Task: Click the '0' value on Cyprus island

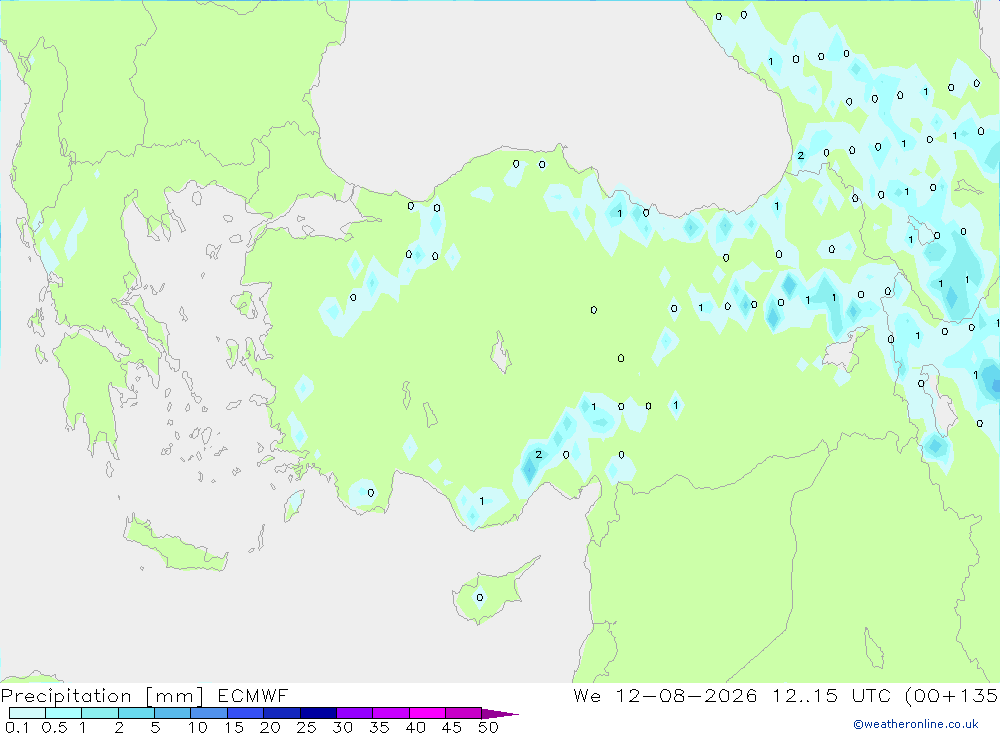Action: click(x=480, y=598)
